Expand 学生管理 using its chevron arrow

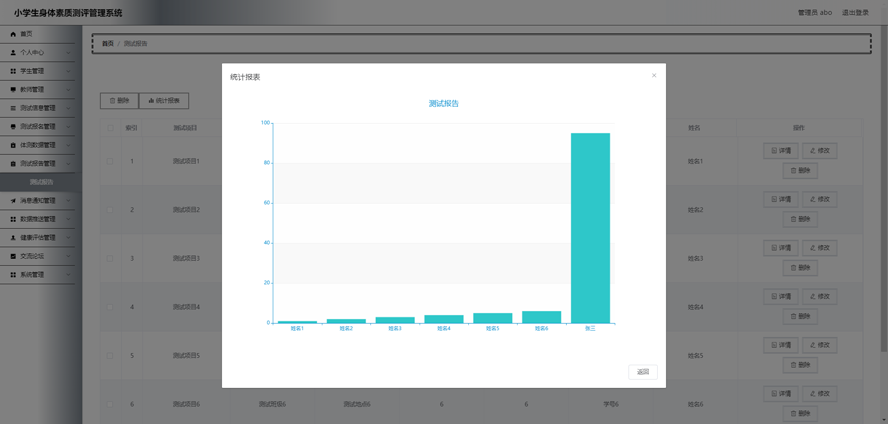point(69,71)
